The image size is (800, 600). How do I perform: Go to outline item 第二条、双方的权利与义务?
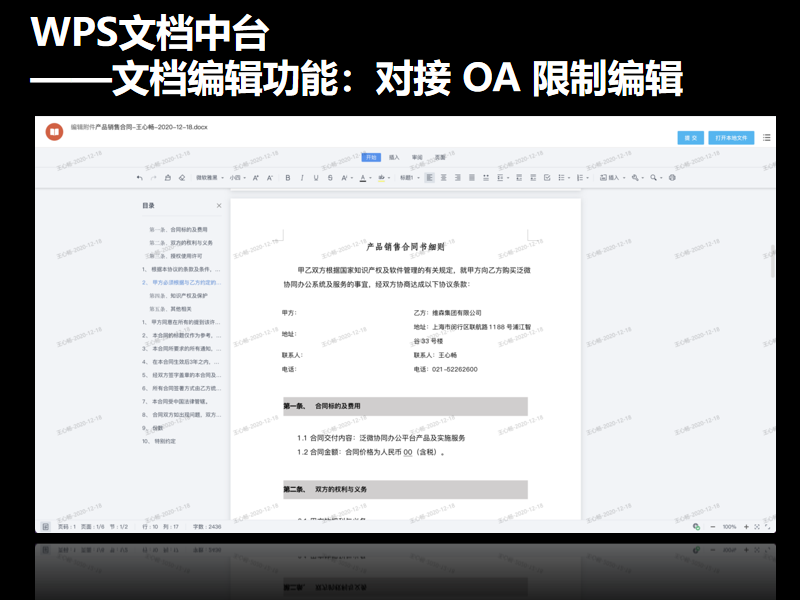tap(181, 243)
